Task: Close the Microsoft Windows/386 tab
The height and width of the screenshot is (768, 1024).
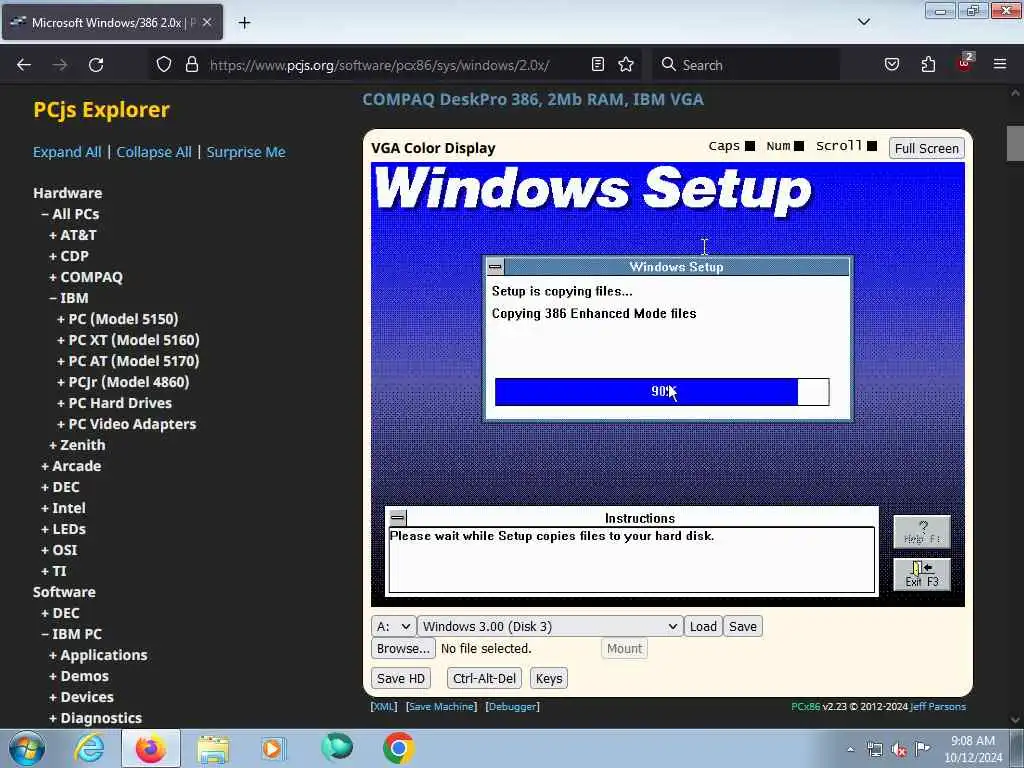Action: 207,22
